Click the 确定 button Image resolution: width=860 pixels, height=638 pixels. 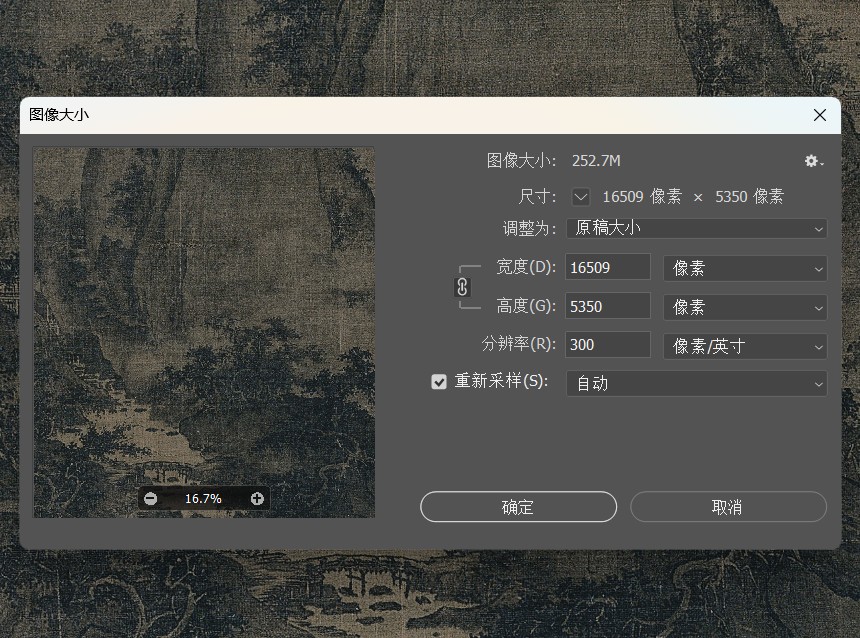518,507
